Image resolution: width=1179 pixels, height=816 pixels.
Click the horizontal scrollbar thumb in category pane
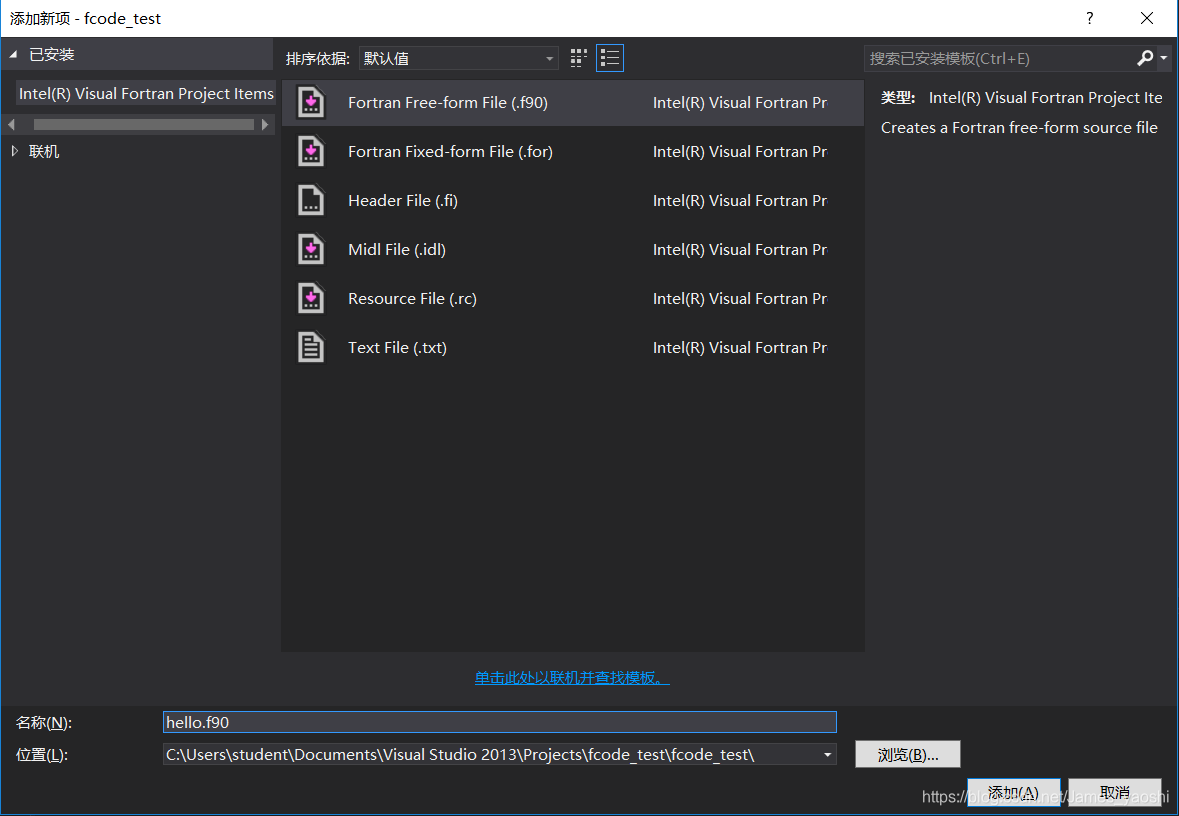click(x=144, y=124)
